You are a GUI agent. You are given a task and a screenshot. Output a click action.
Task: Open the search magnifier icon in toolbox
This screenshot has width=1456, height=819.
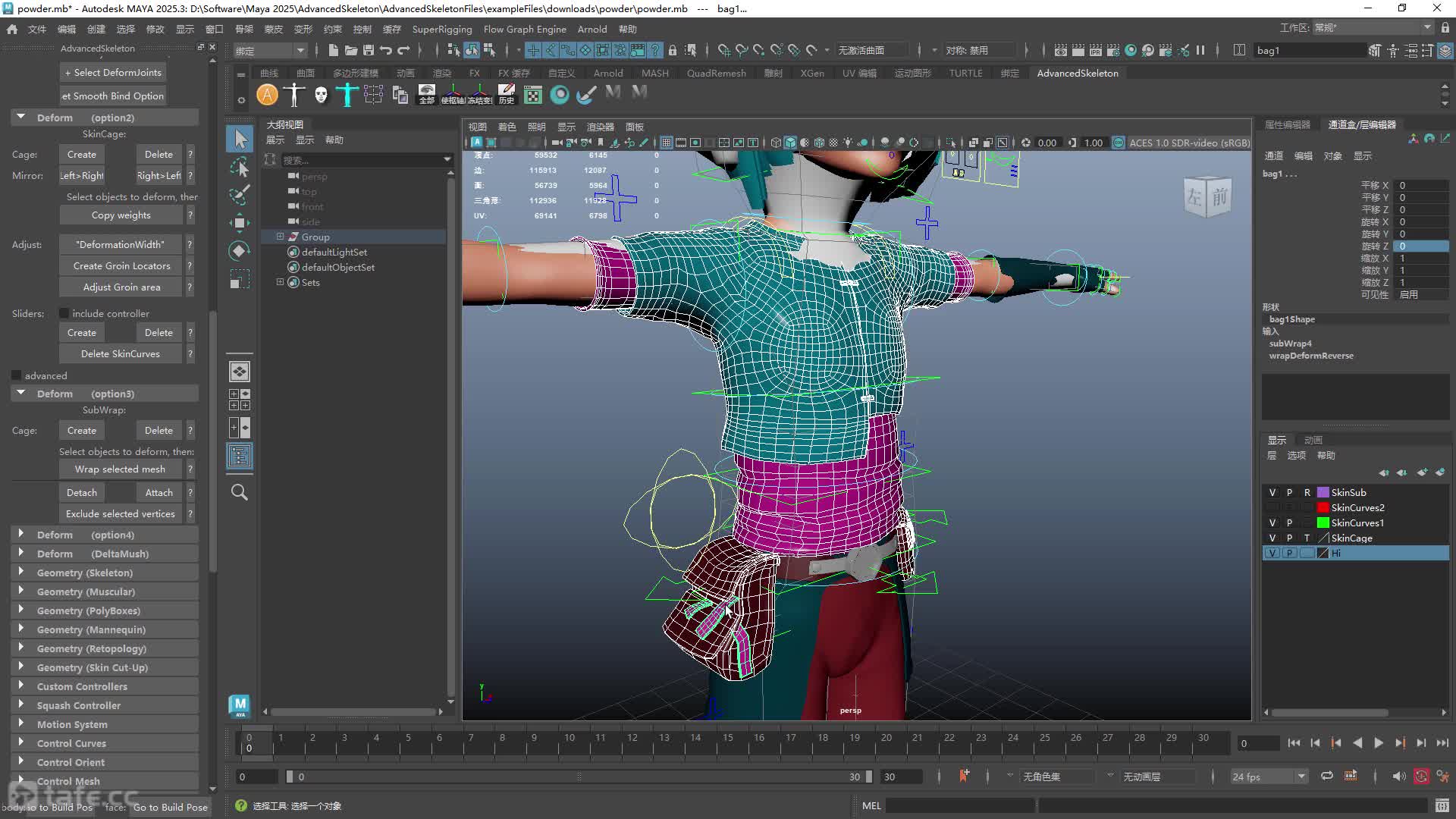coord(240,492)
